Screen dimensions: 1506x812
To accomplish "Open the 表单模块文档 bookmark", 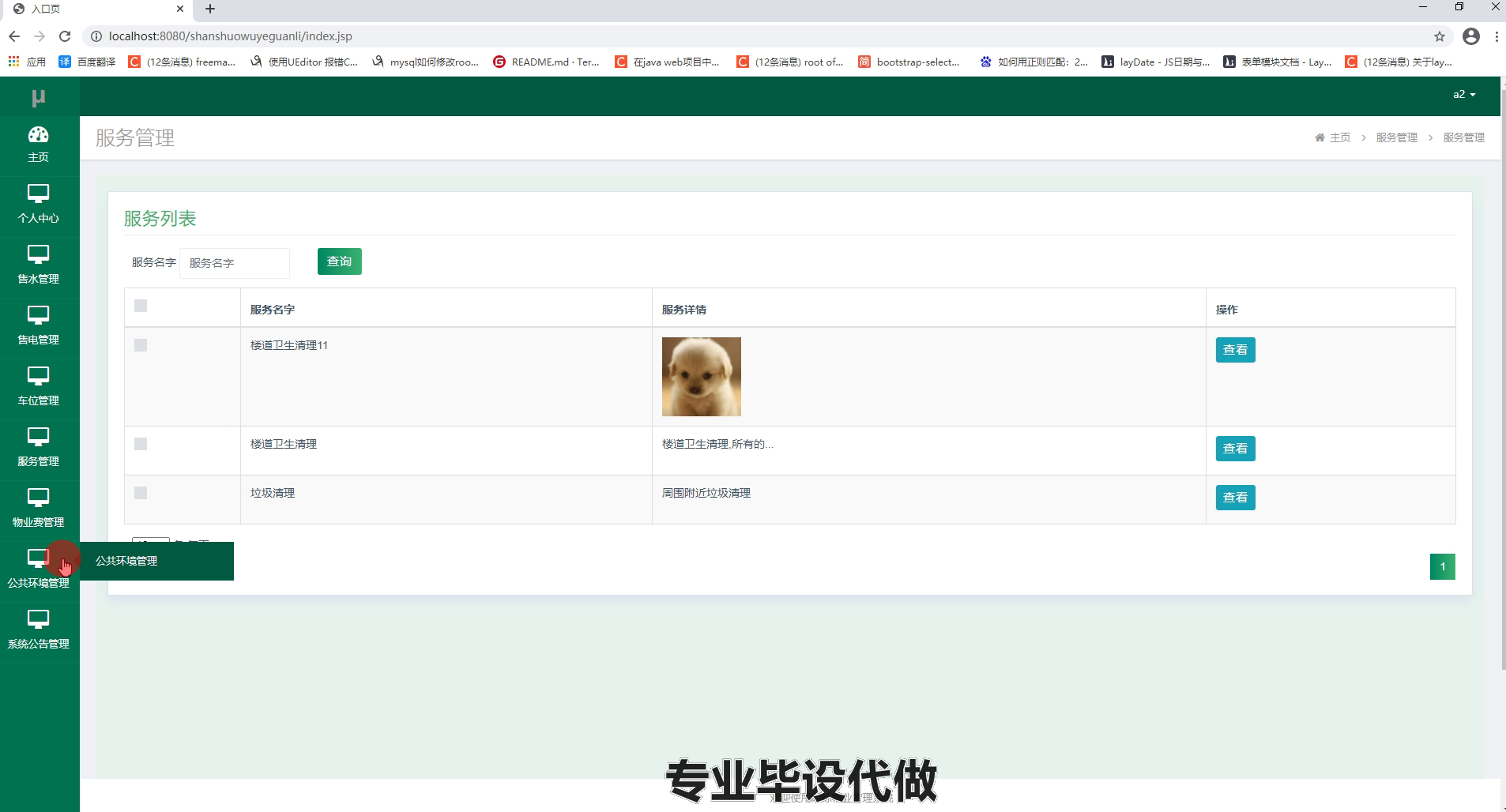I will click(x=1277, y=62).
